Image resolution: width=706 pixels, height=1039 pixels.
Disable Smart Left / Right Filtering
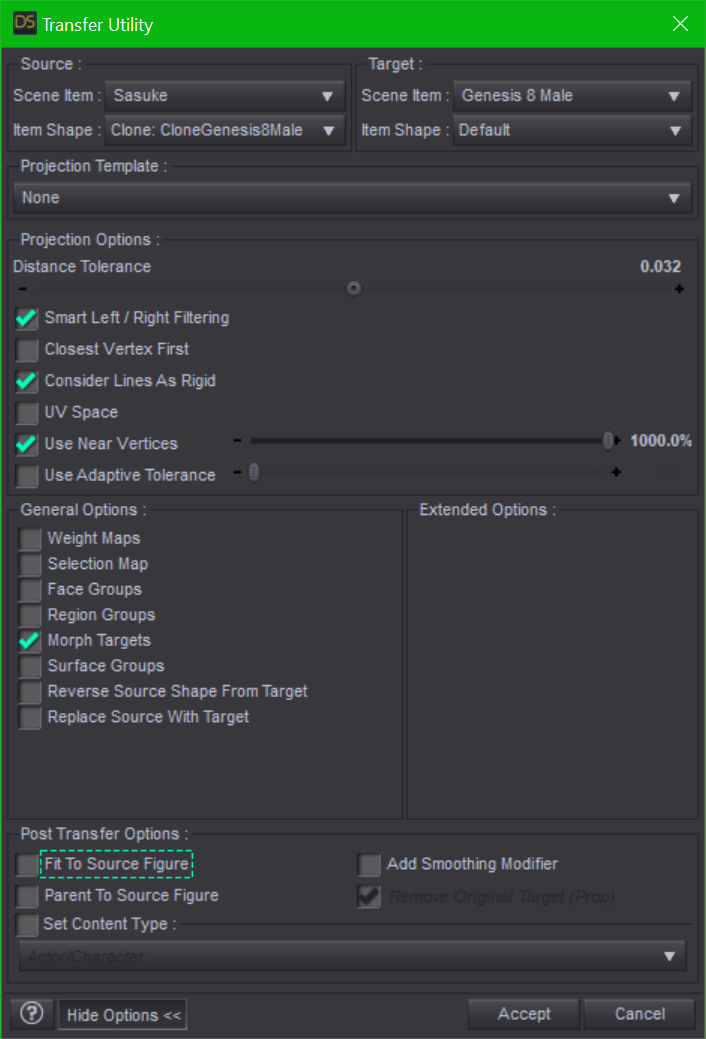click(27, 319)
